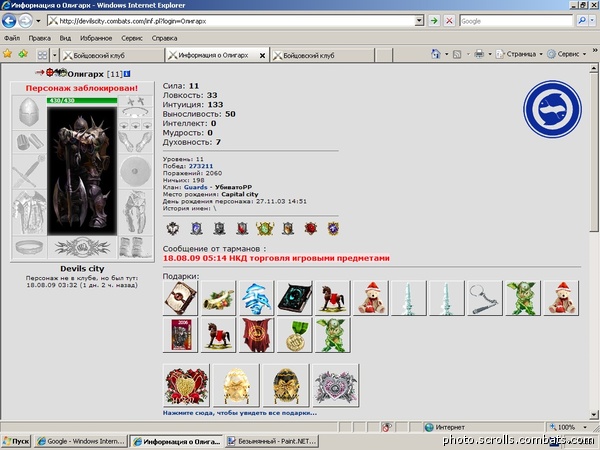600x450 pixels.
Task: Expand the Страница menu dropdown
Action: pyautogui.click(x=541, y=54)
